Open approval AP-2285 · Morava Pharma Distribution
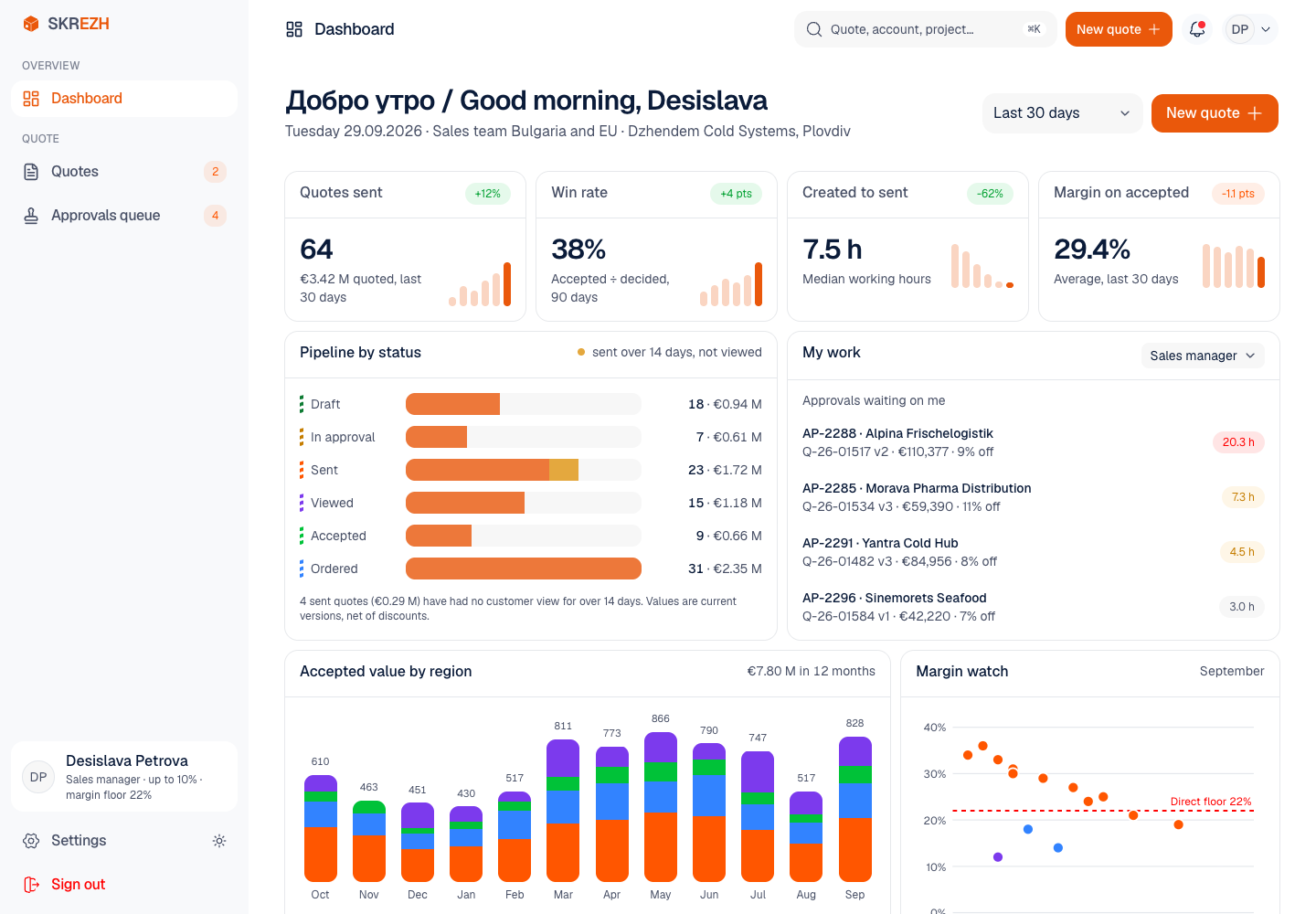 pos(1034,497)
